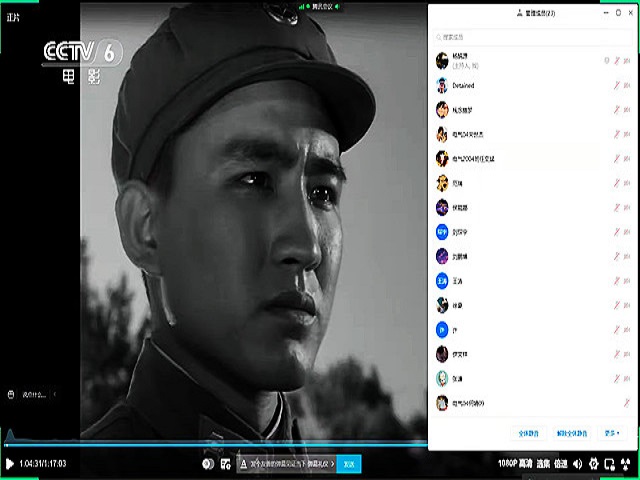The height and width of the screenshot is (480, 640).
Task: Unmute the microphone in the last member row
Action: coord(627,403)
